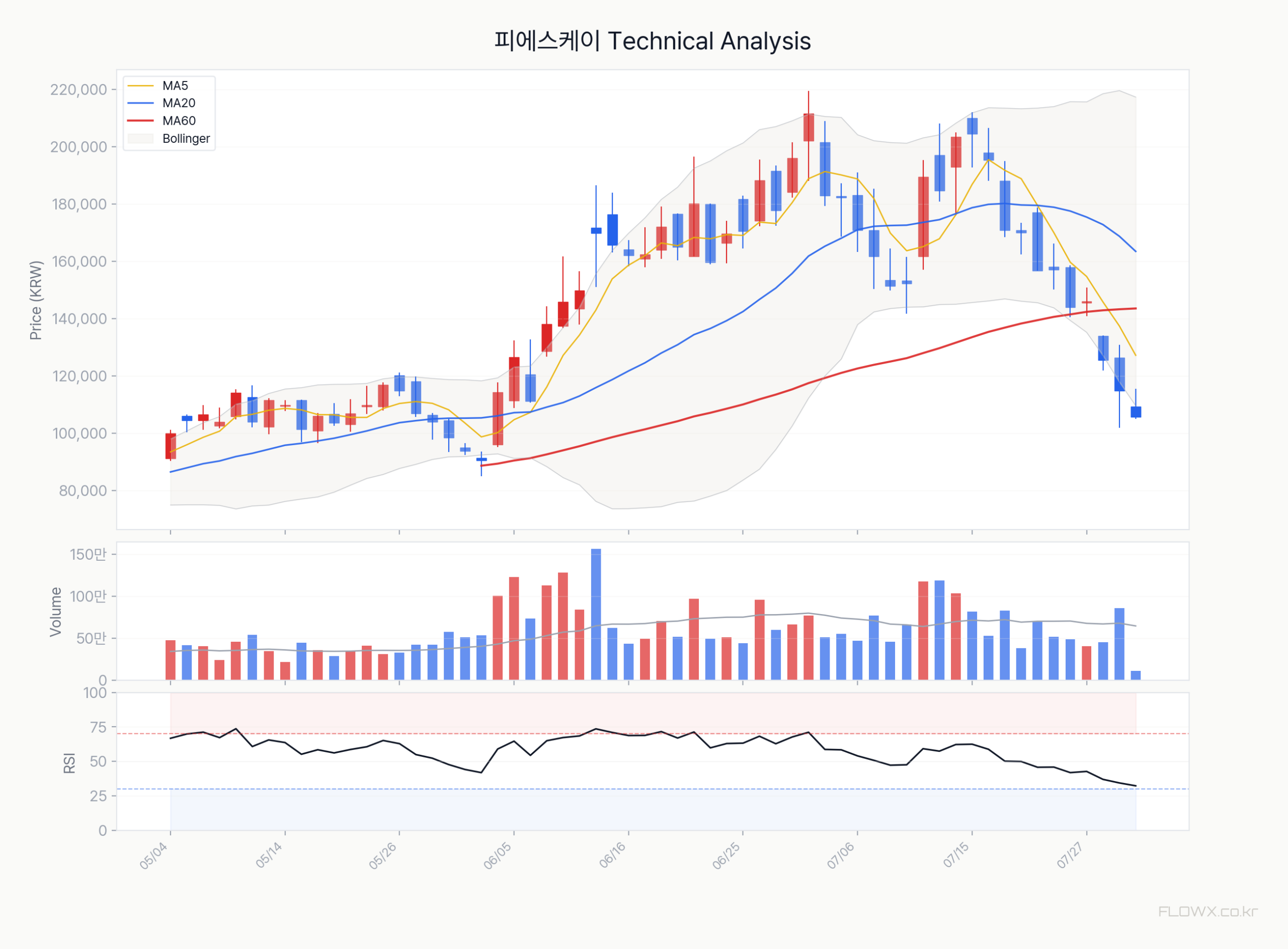Click the shortest final volume bar
The height and width of the screenshot is (949, 1288).
tap(1136, 675)
